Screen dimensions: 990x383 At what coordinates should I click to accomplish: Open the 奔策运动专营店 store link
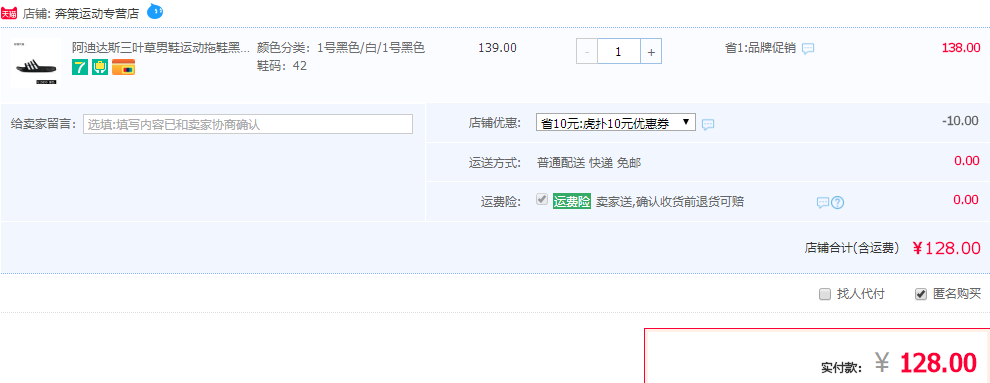[x=97, y=14]
